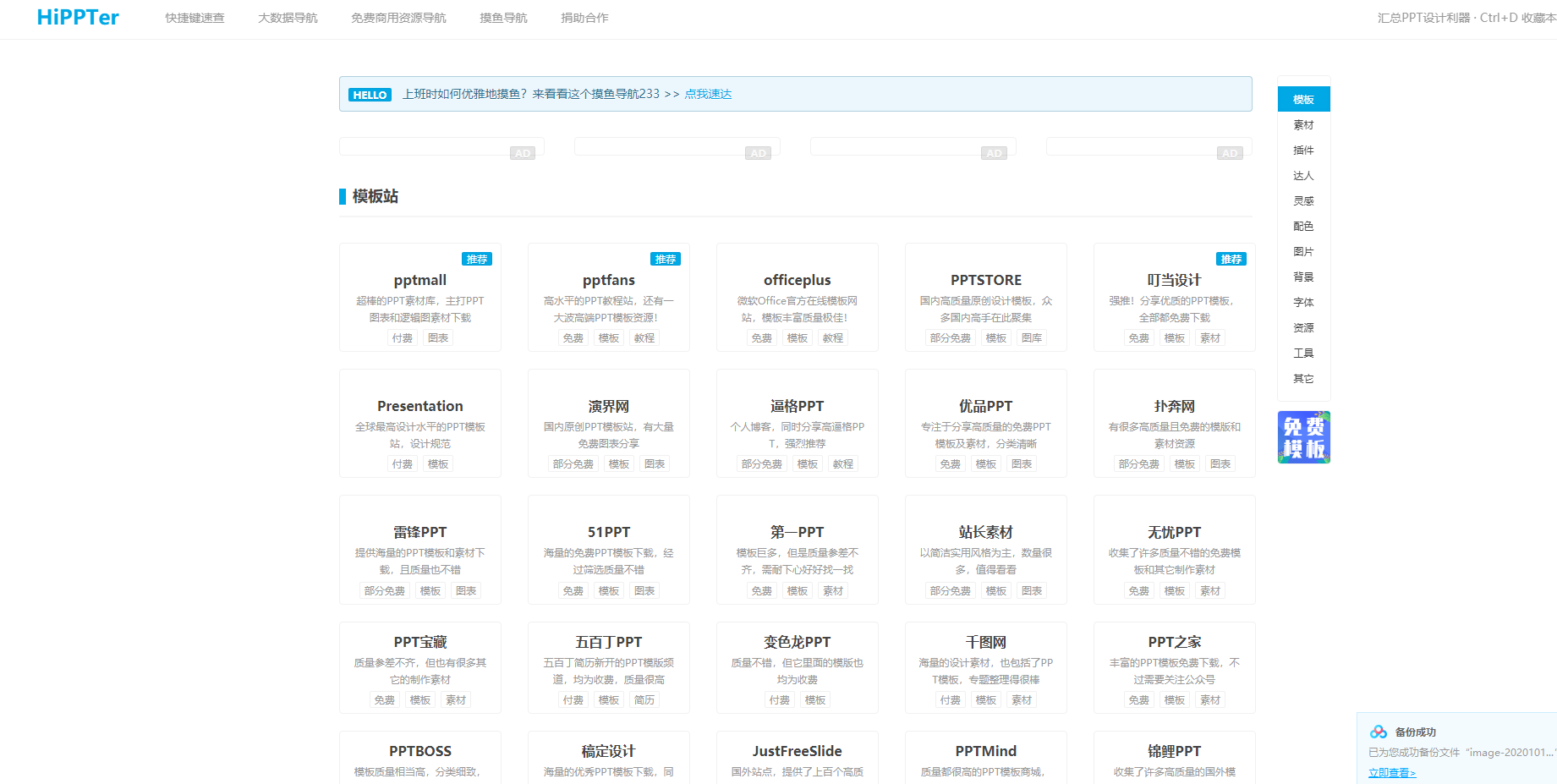The height and width of the screenshot is (784, 1557).
Task: Select 模板 in the side category list
Action: (1303, 99)
